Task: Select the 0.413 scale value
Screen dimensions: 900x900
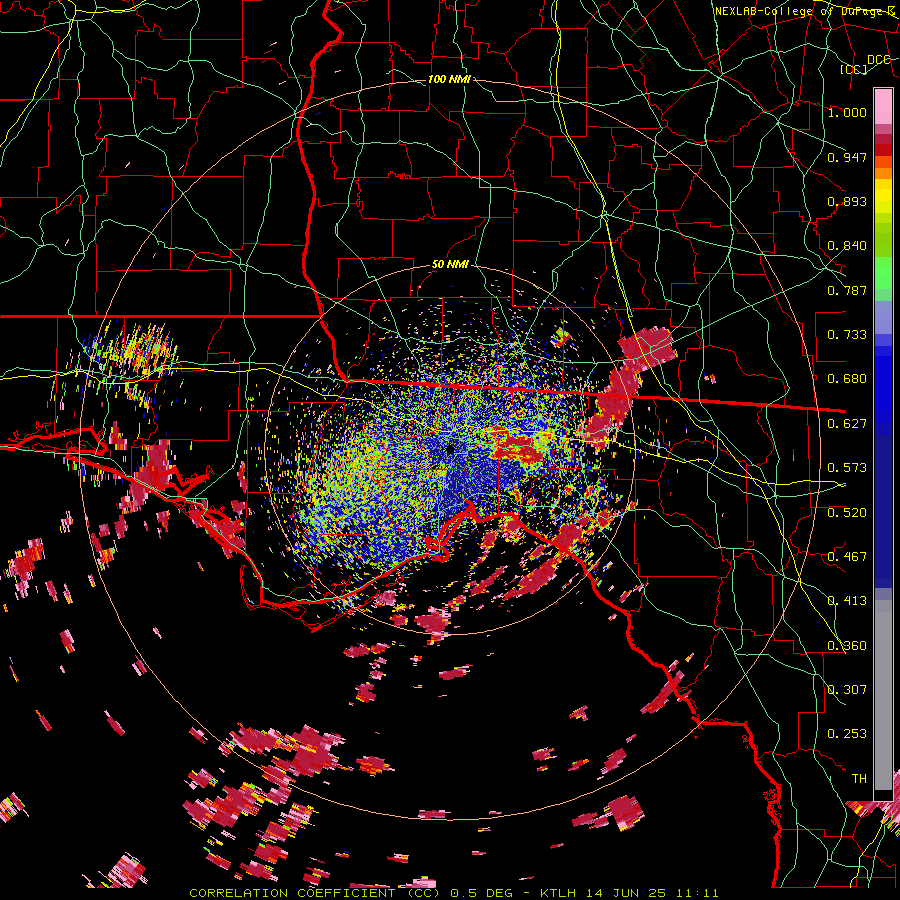Action: (847, 601)
